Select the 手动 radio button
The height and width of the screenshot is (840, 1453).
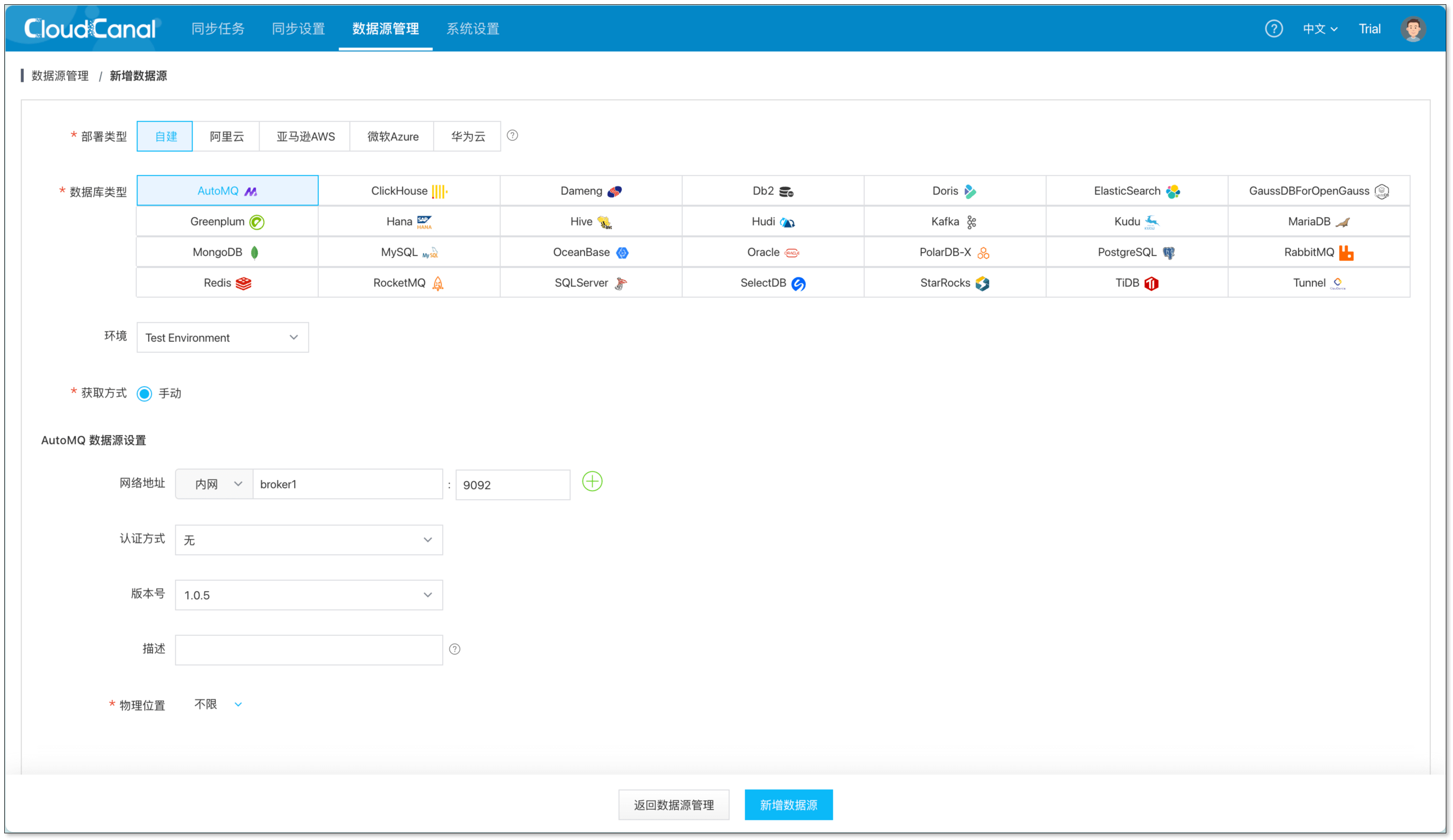144,394
